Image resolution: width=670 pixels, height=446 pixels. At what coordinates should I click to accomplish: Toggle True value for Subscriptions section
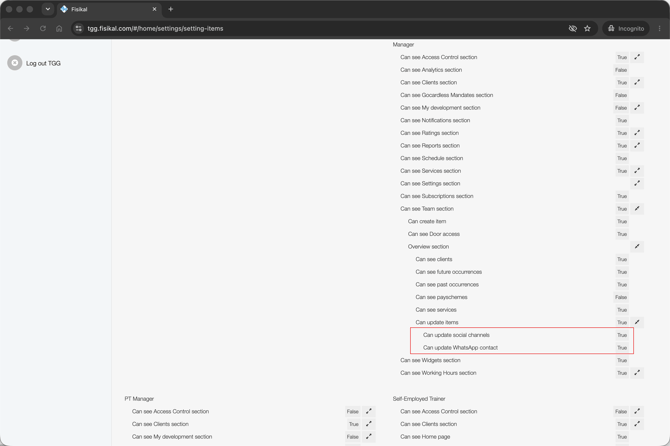pyautogui.click(x=622, y=197)
